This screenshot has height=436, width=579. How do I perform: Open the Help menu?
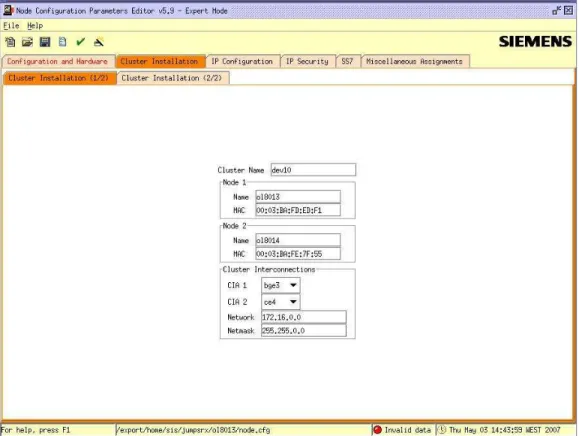point(35,26)
